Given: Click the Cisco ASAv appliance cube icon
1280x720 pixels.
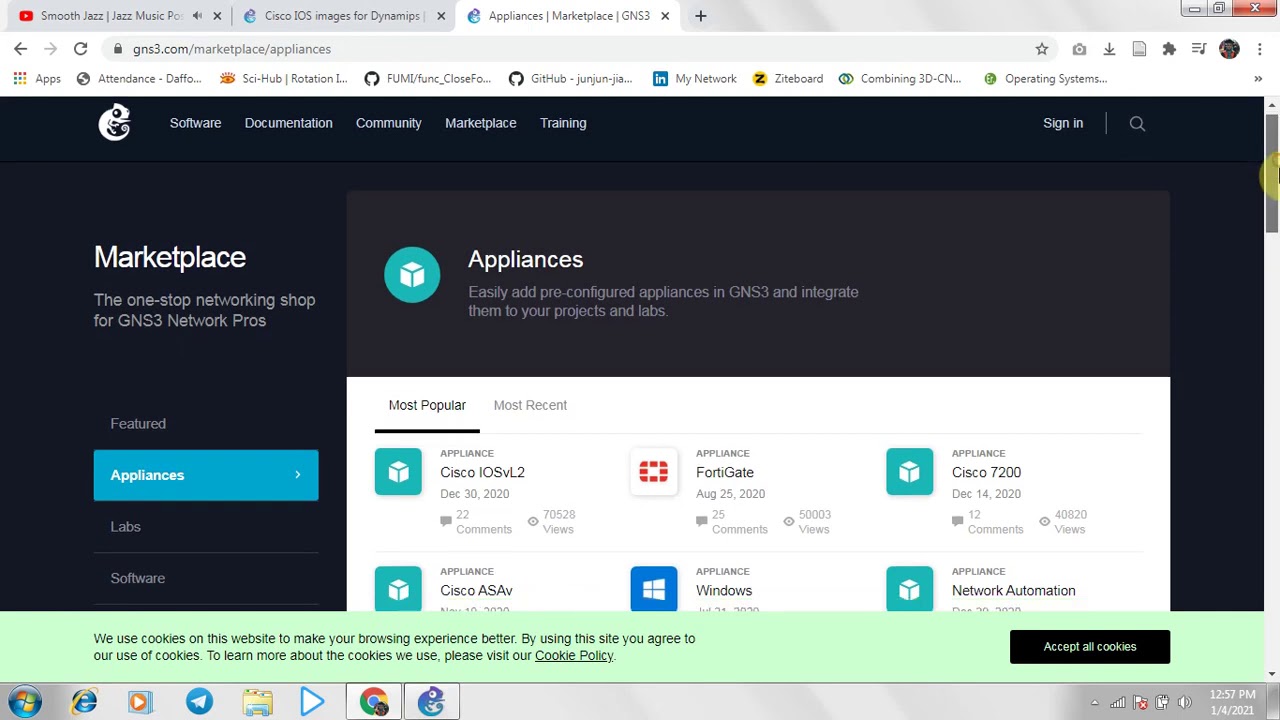Looking at the screenshot, I should [398, 589].
